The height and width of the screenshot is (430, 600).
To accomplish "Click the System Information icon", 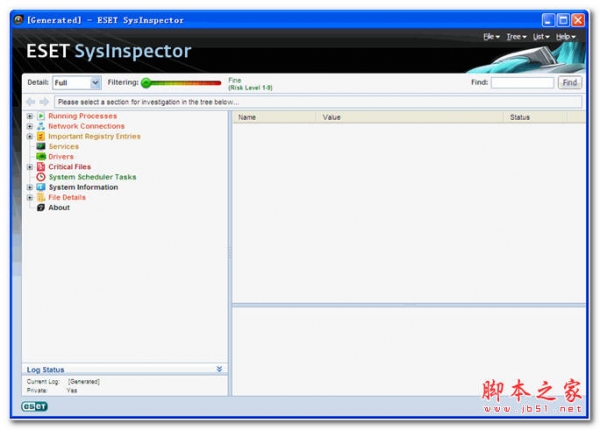I will 41,187.
